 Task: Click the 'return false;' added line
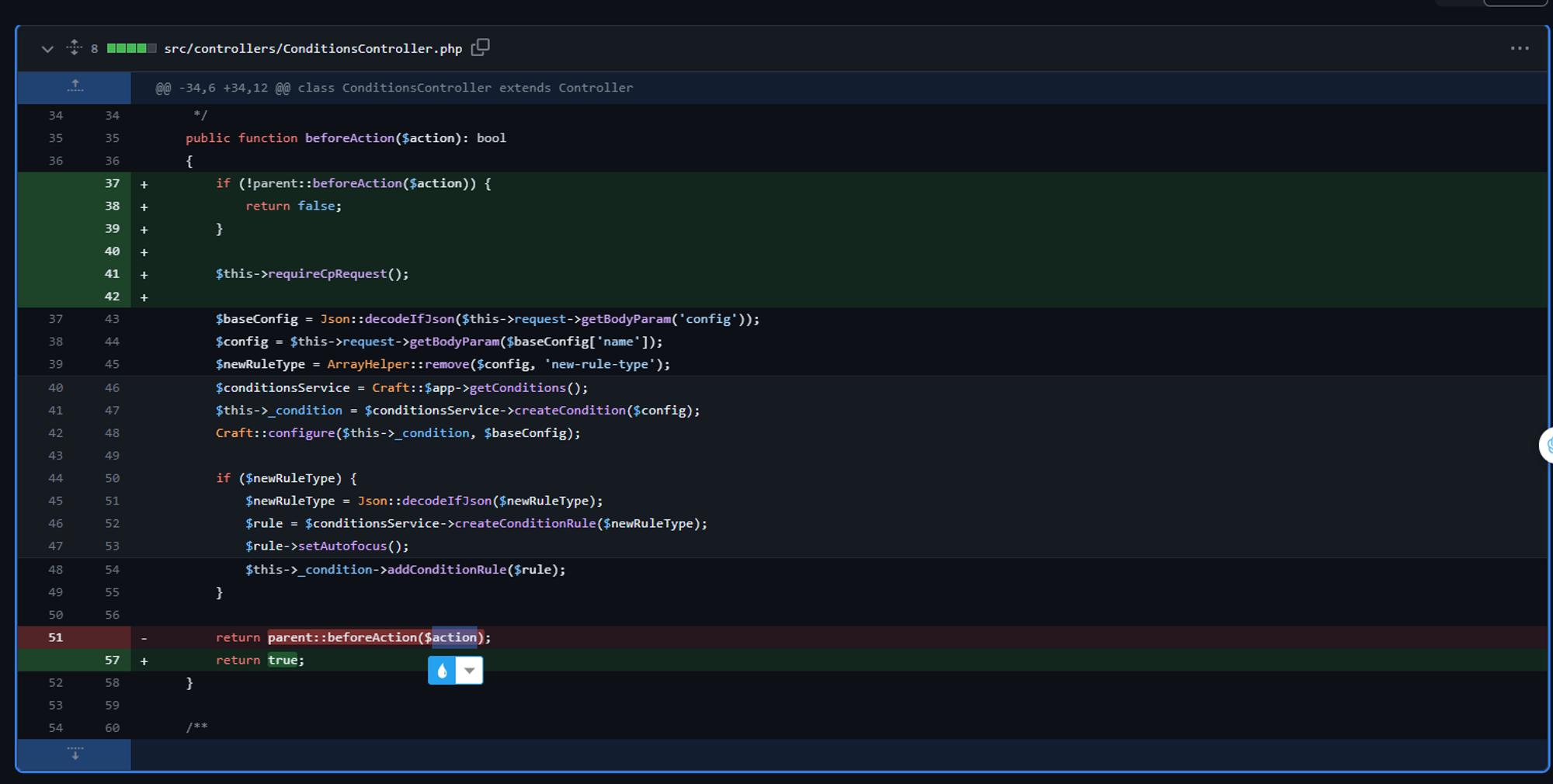294,206
